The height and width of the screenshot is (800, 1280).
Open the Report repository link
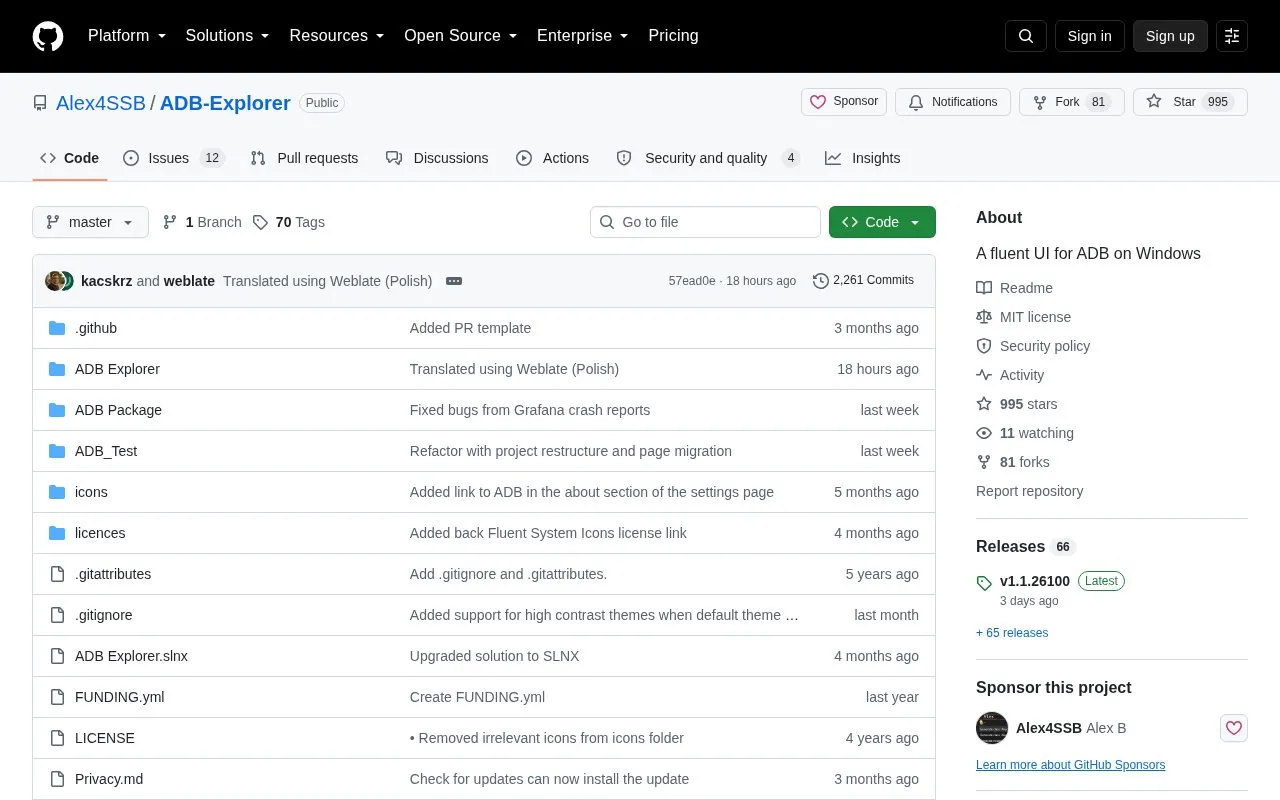1029,491
